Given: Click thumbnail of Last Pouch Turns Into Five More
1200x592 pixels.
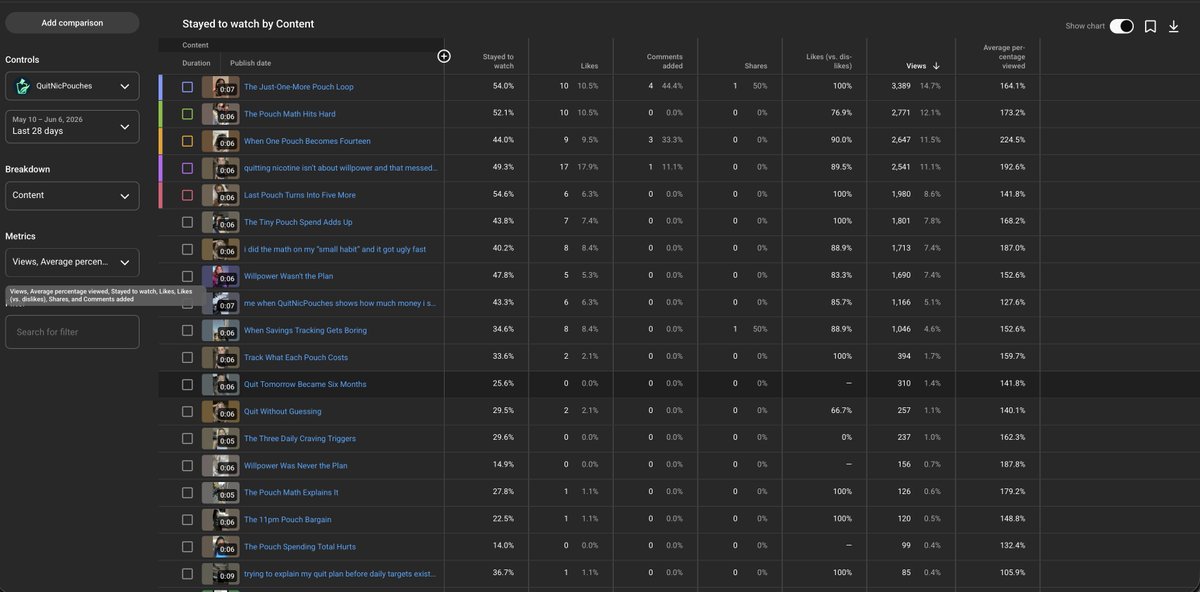Looking at the screenshot, I should click(220, 195).
